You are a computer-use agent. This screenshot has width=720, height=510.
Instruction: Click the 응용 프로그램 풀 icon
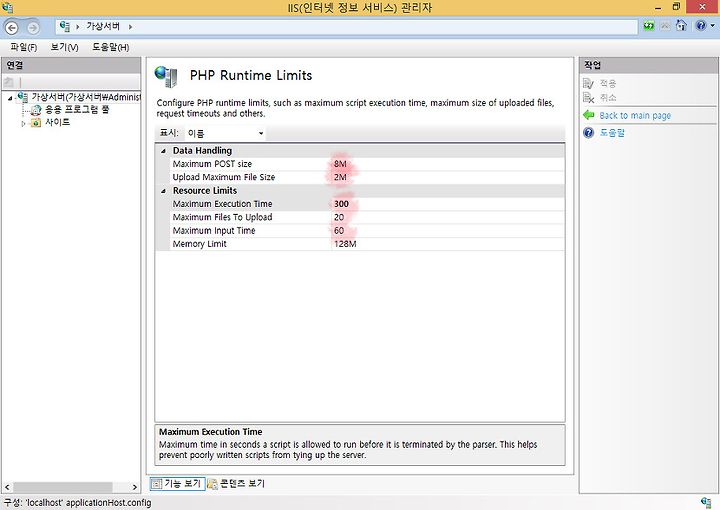coord(36,110)
